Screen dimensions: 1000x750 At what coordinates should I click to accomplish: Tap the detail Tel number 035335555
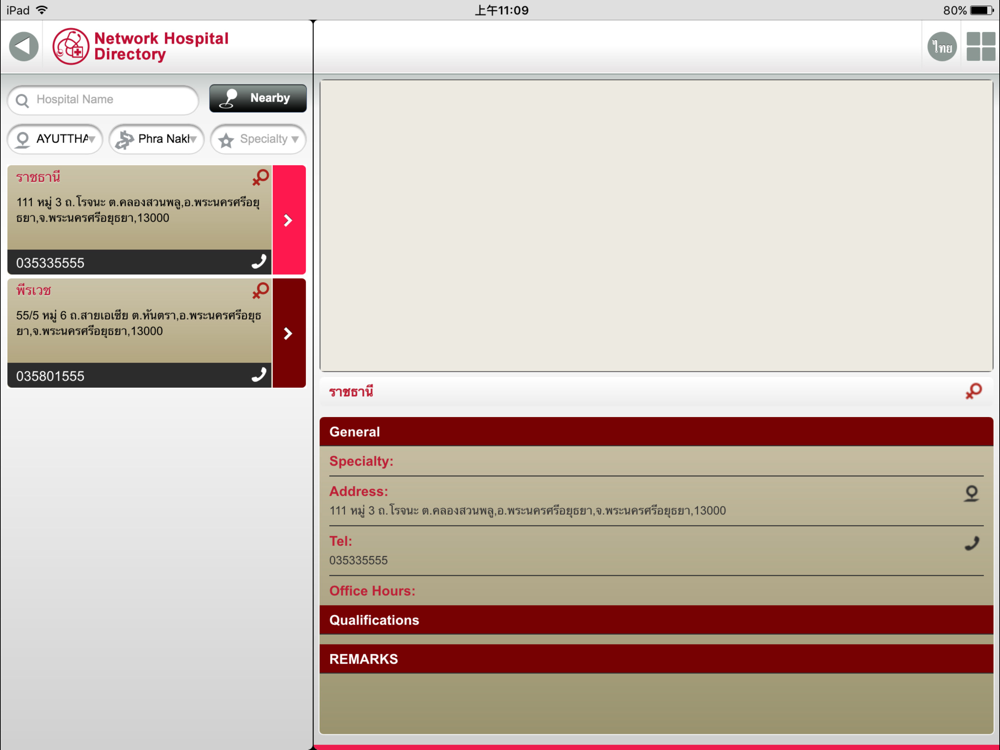click(x=358, y=560)
